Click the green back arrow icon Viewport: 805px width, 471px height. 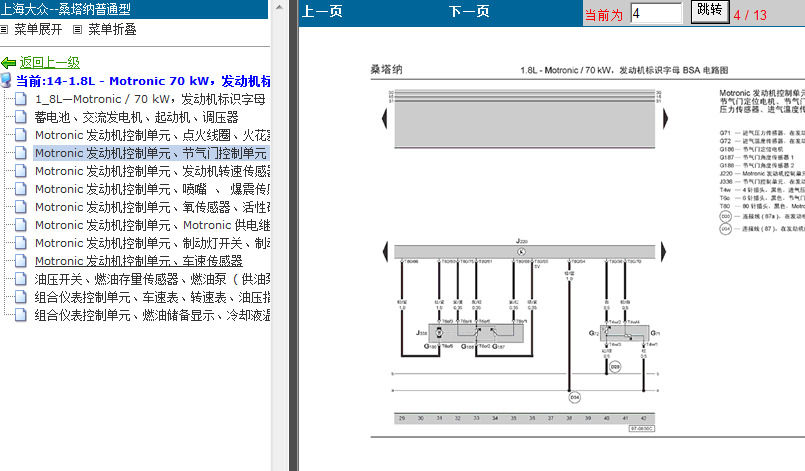8,63
